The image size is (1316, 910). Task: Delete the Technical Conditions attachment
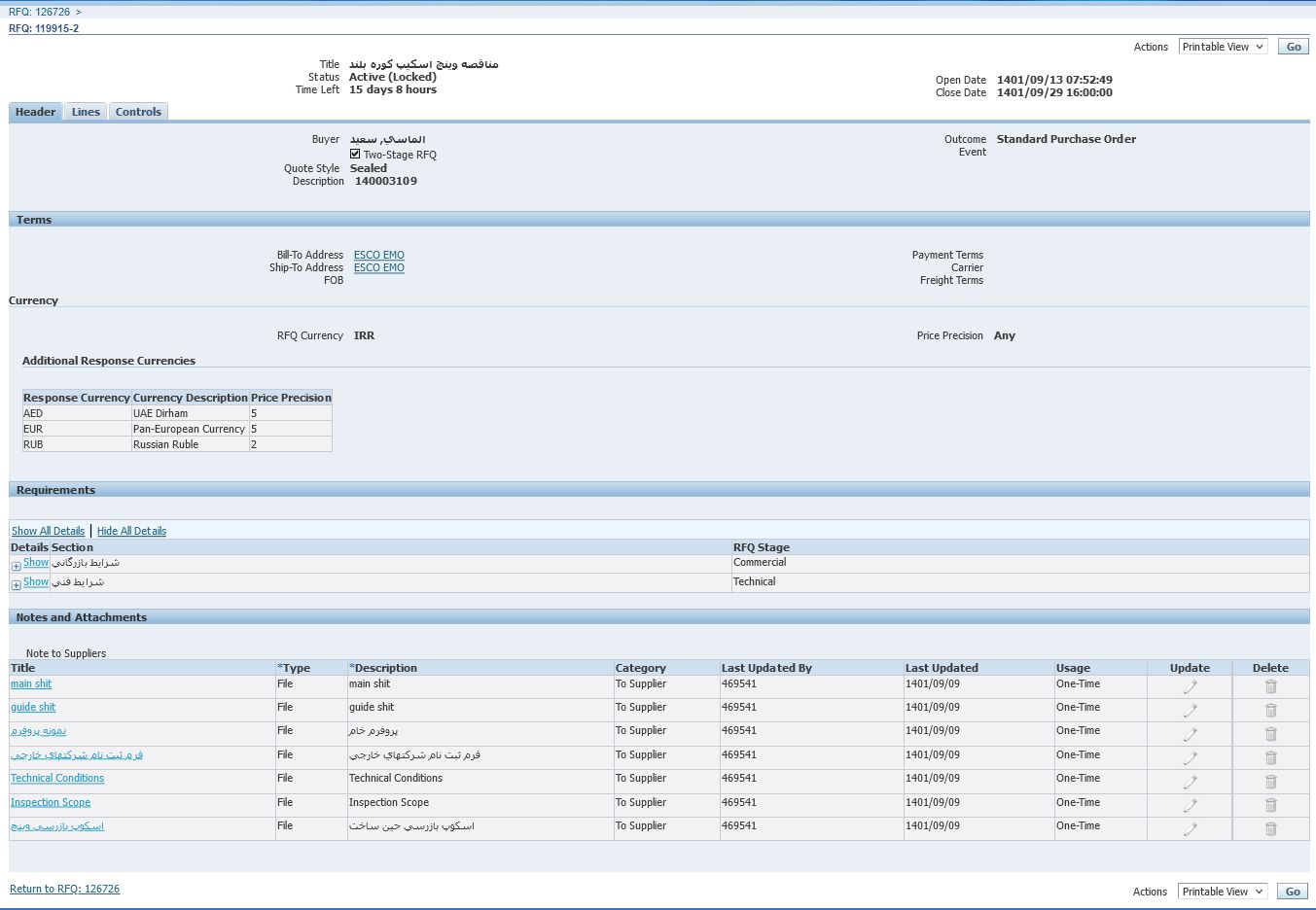[1270, 782]
